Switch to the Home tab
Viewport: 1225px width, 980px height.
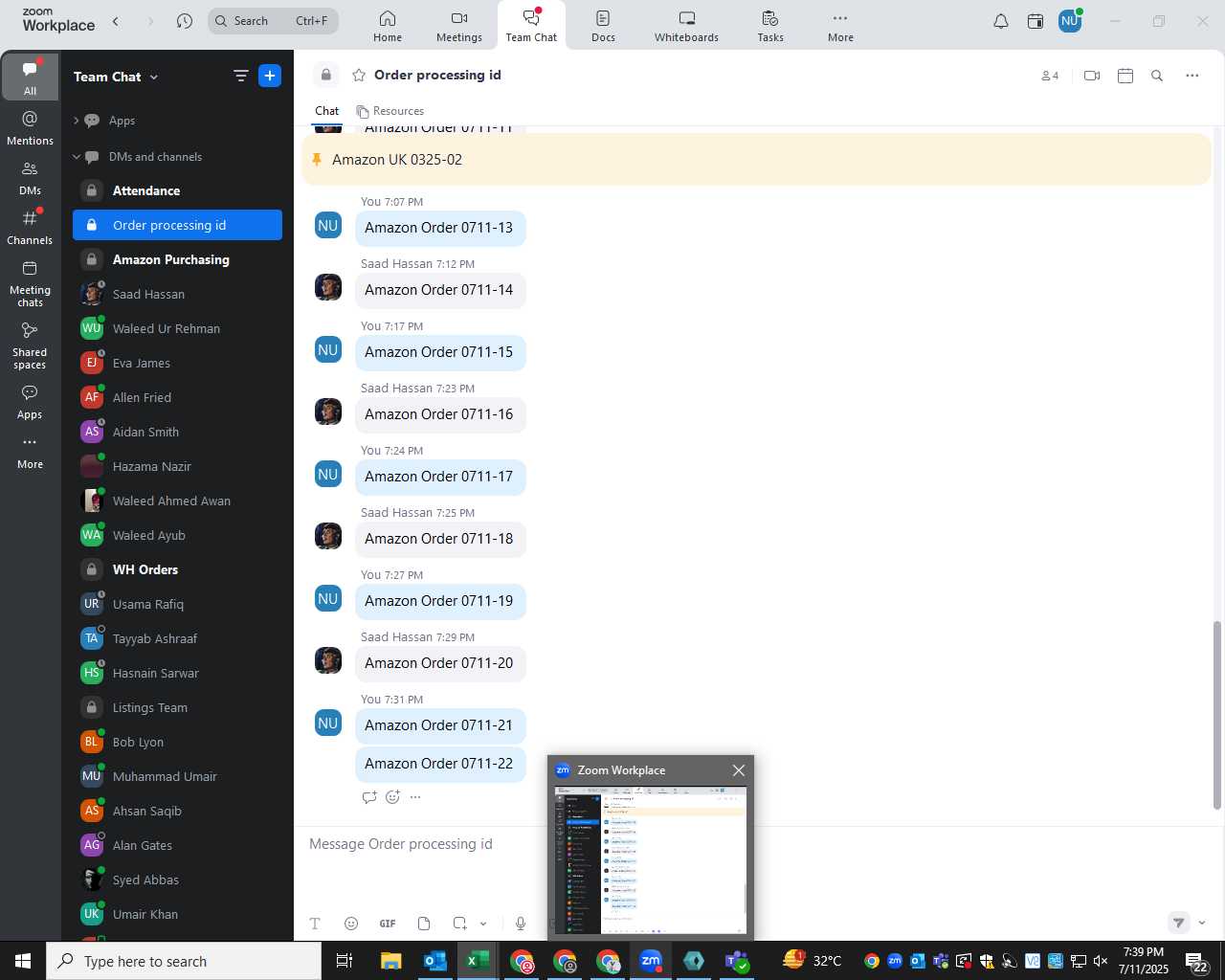point(388,26)
